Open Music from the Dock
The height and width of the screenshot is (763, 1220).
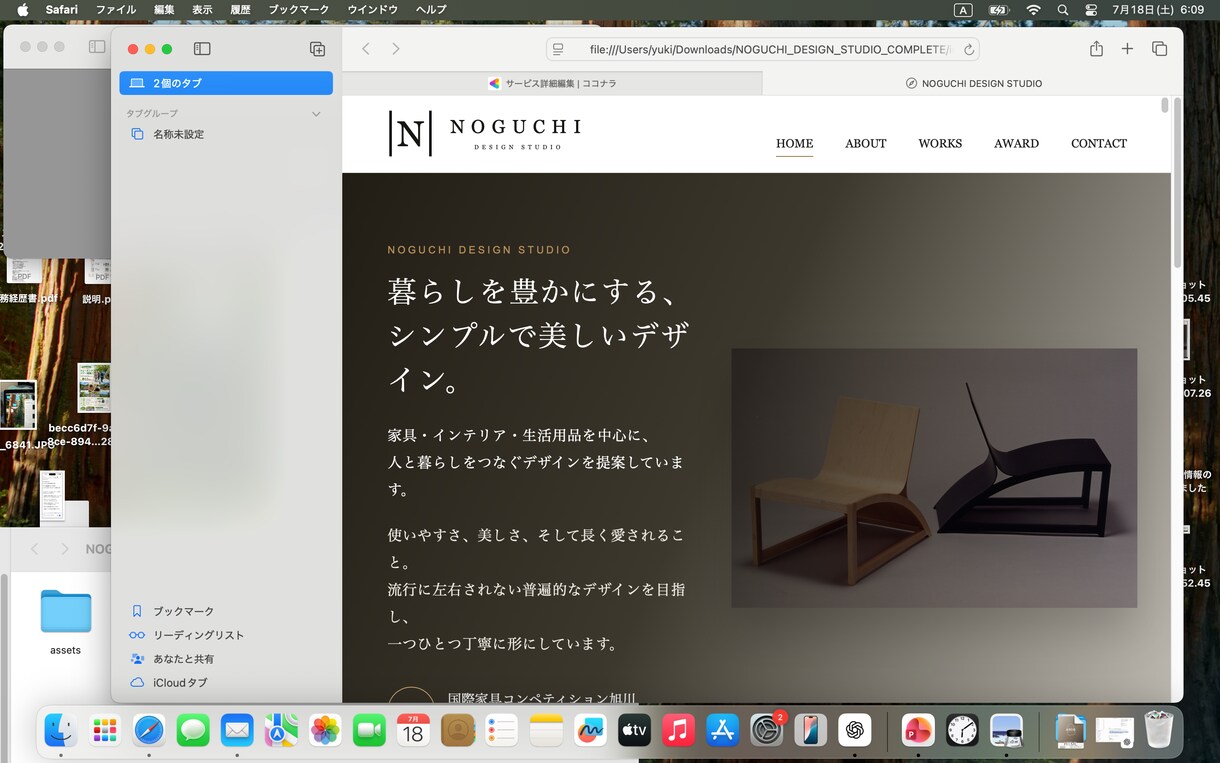pos(678,730)
